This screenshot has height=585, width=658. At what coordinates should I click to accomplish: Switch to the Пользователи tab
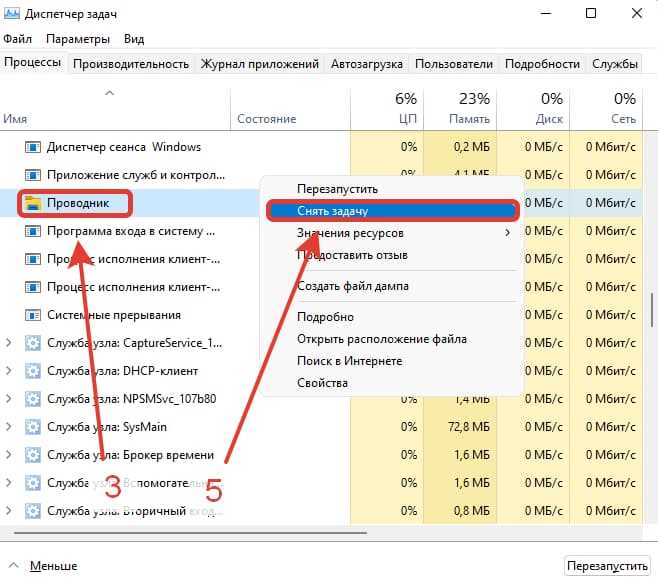(454, 64)
